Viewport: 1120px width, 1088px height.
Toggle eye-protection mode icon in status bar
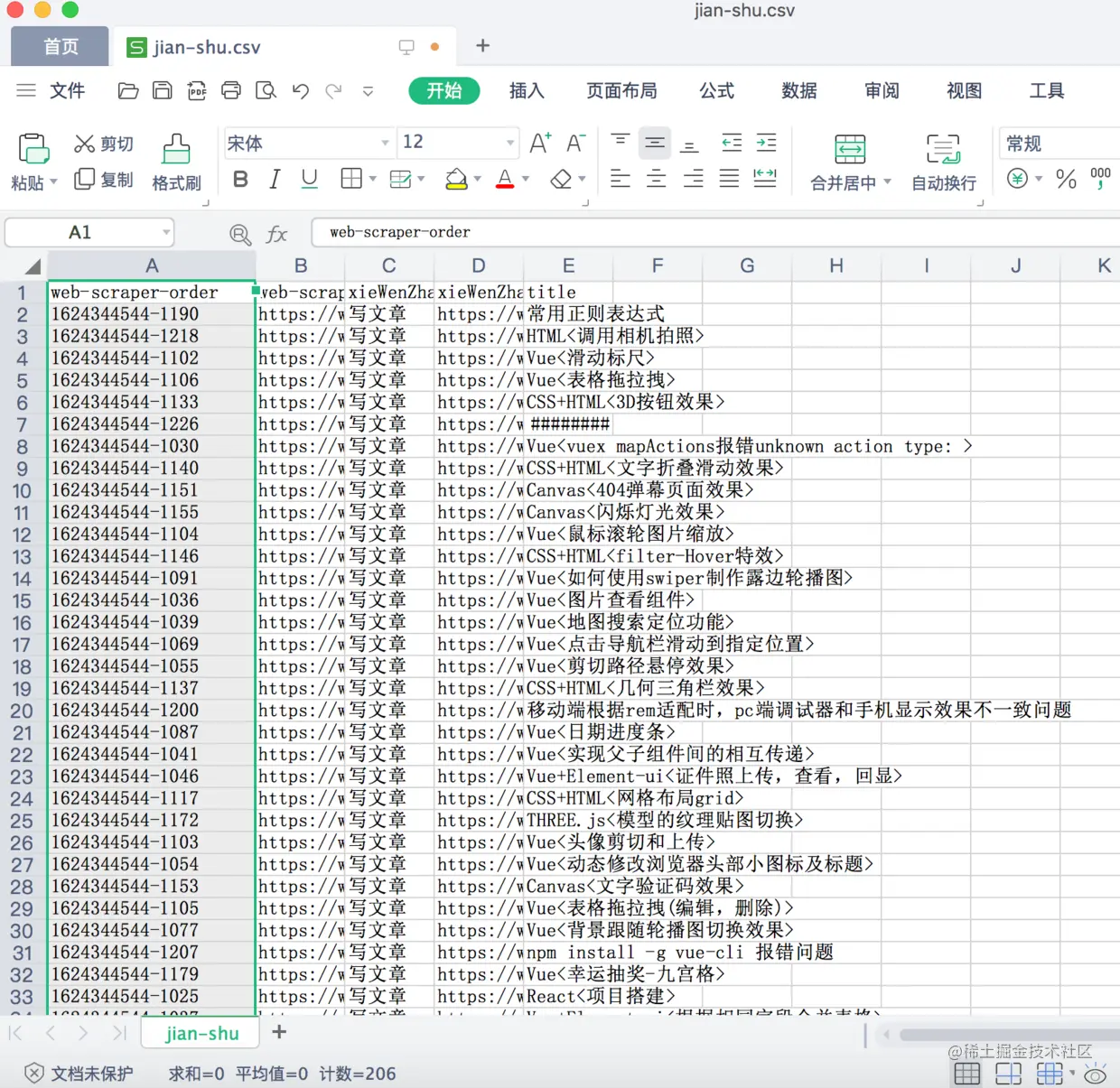click(1096, 1074)
